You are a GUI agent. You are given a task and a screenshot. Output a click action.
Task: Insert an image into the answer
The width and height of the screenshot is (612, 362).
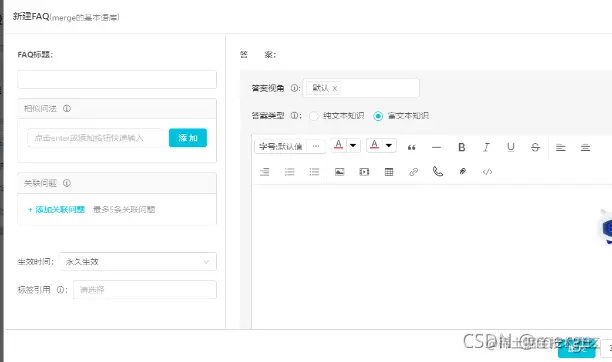click(x=340, y=172)
